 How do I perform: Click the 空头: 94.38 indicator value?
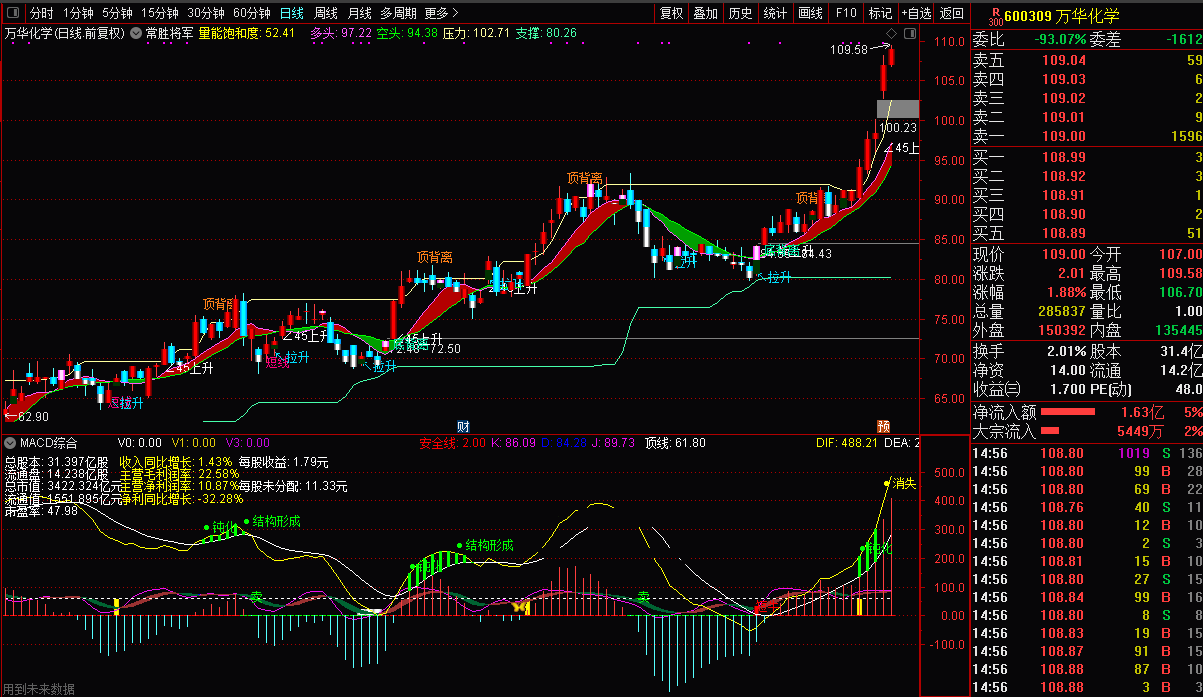(x=407, y=33)
